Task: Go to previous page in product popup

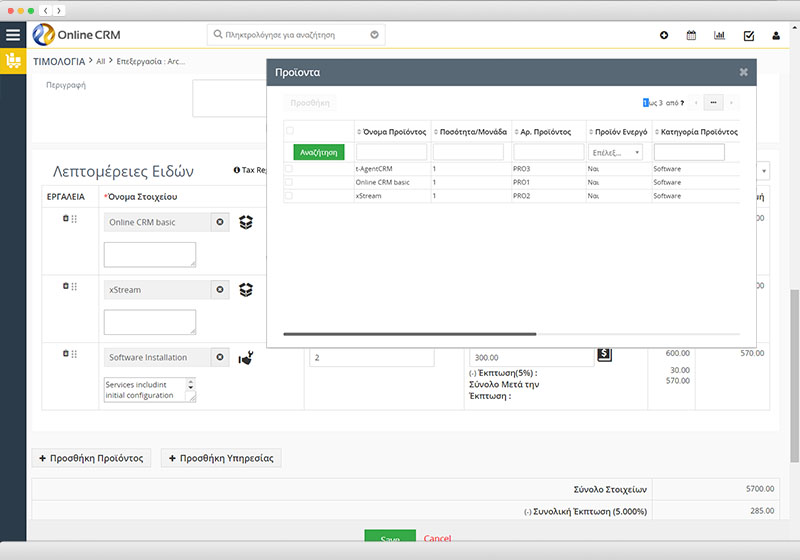Action: tap(696, 103)
